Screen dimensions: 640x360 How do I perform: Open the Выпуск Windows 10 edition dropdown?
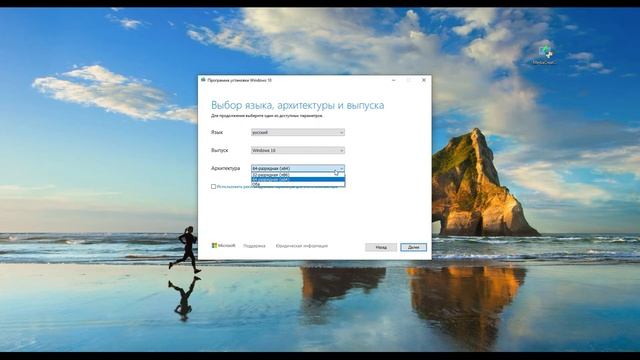tap(298, 151)
